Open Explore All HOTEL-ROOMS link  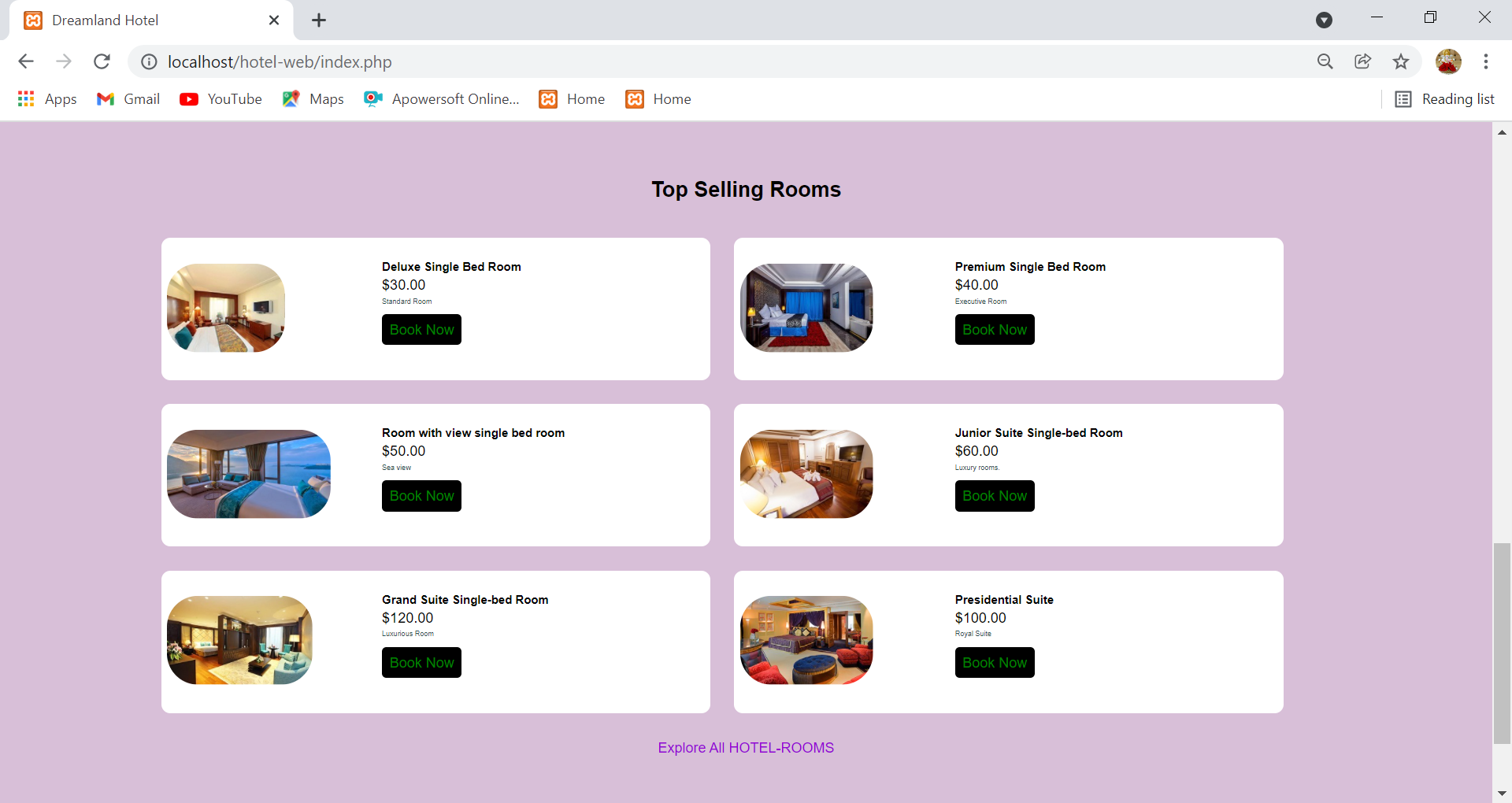745,747
